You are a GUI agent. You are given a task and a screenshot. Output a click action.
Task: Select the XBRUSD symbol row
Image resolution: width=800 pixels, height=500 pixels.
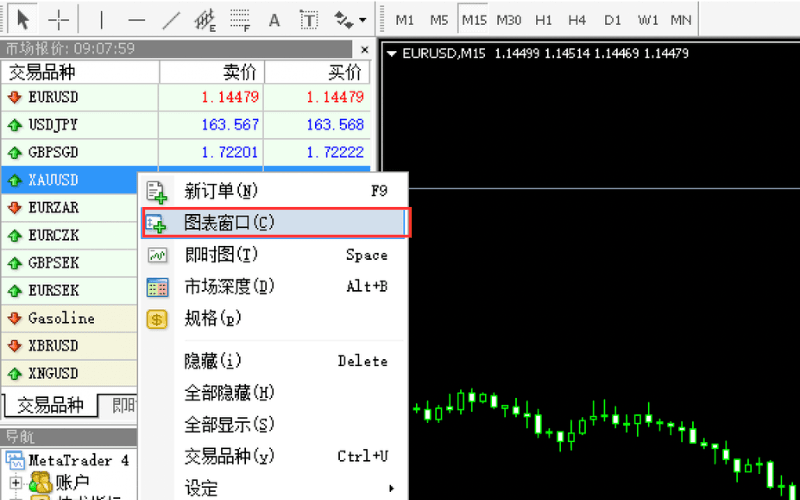coord(70,346)
